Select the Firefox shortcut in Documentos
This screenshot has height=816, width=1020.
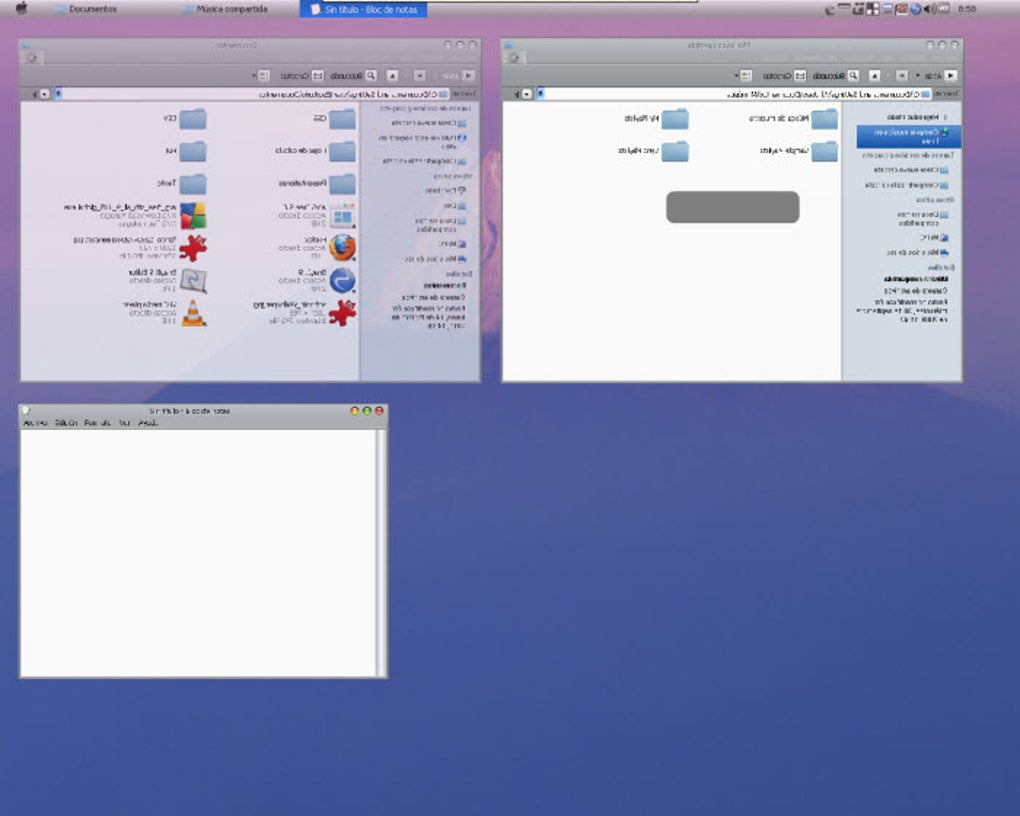click(x=317, y=247)
